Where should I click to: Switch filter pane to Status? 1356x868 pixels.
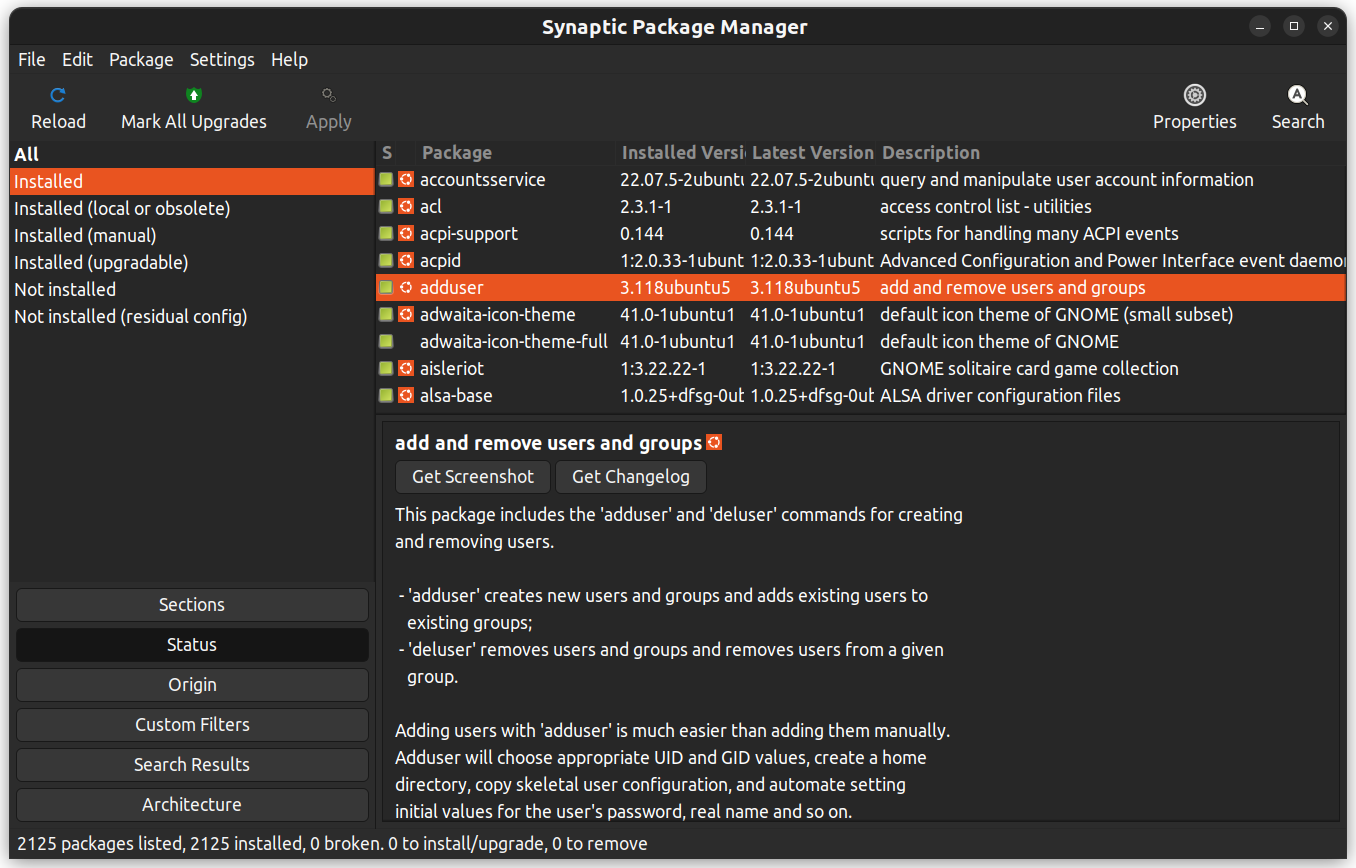point(192,645)
